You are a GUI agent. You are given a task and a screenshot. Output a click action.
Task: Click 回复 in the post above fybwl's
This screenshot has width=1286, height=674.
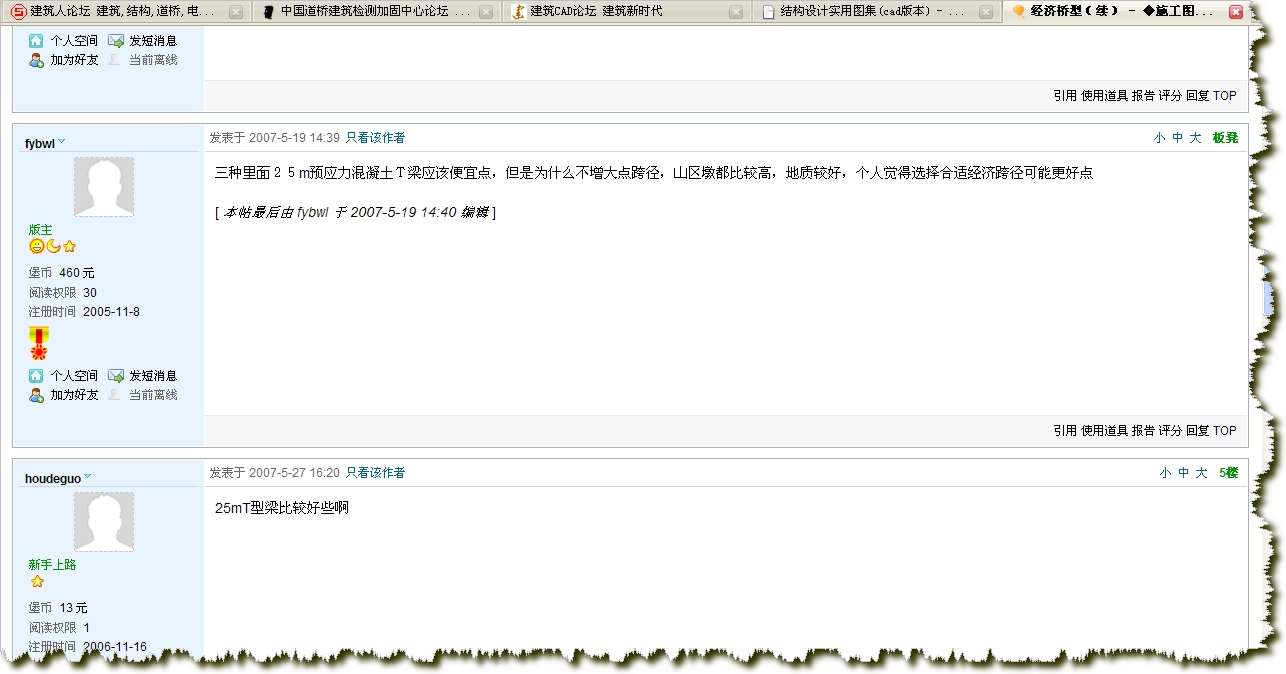tap(1197, 96)
